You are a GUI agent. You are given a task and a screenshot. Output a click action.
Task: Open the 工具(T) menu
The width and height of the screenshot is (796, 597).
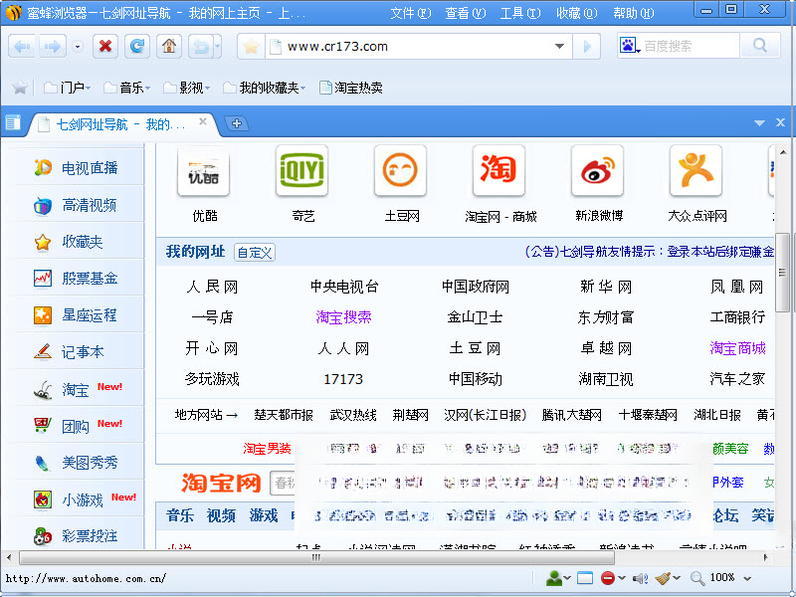tap(520, 13)
